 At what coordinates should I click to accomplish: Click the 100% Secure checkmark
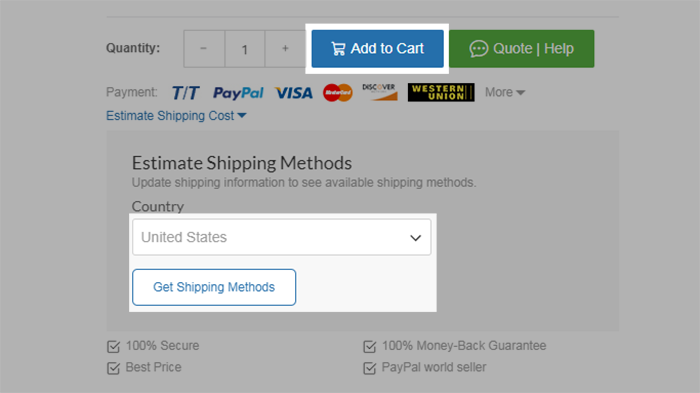[x=113, y=347]
